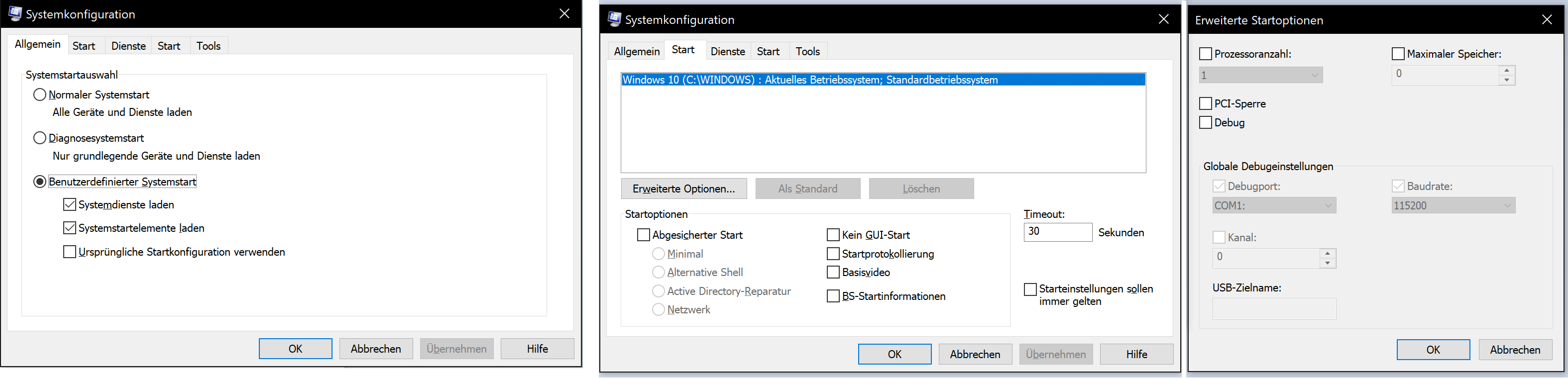Viewport: 1568px width, 378px height.
Task: Enable the Startprotokollierung checkbox
Action: click(833, 254)
